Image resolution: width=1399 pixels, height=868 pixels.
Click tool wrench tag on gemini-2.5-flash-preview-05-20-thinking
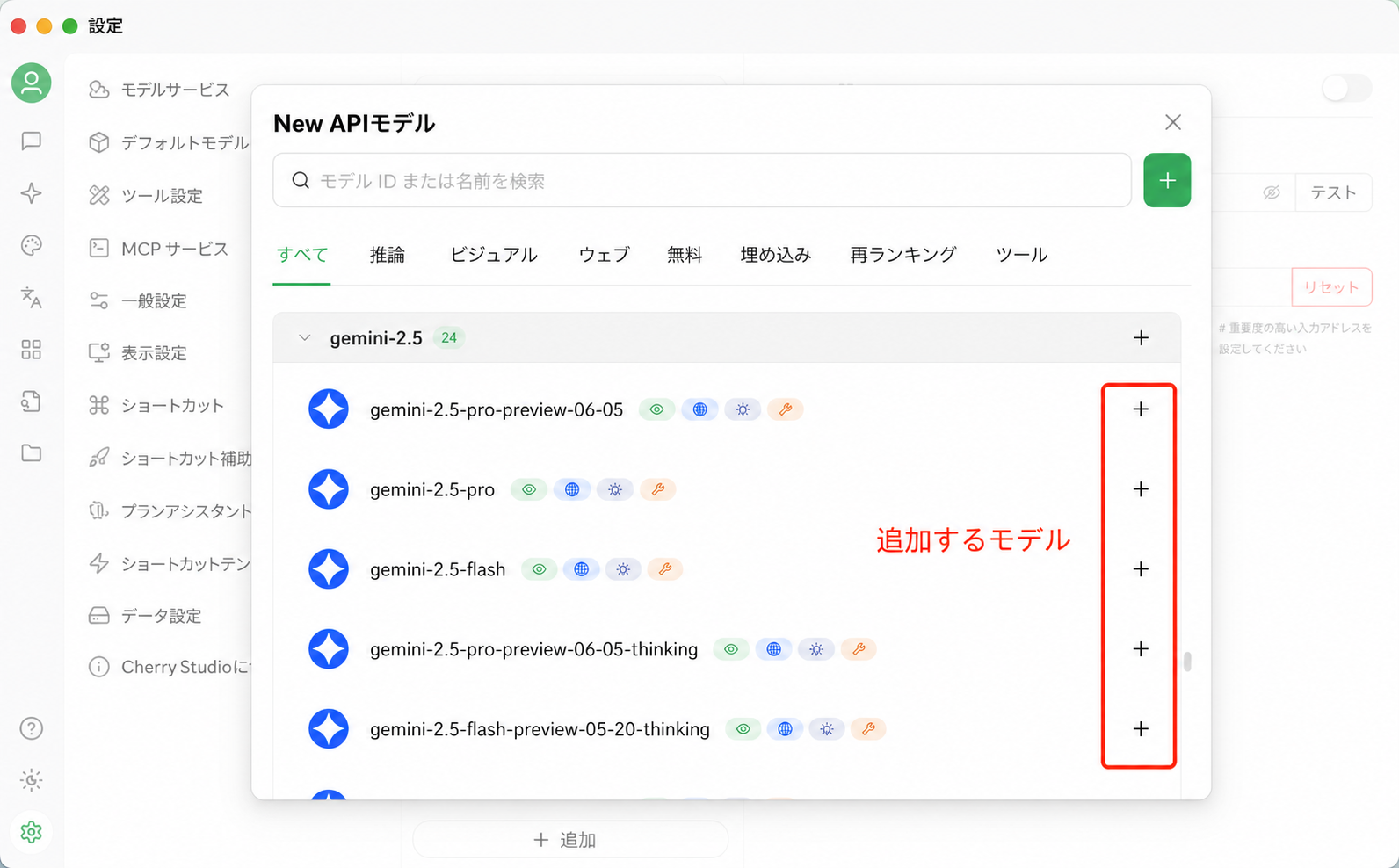(868, 729)
